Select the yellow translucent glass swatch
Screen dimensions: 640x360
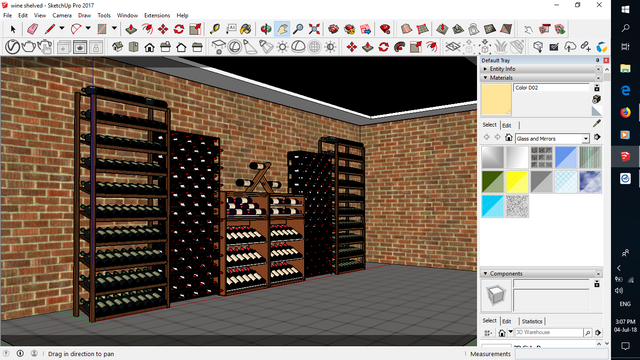click(x=517, y=182)
